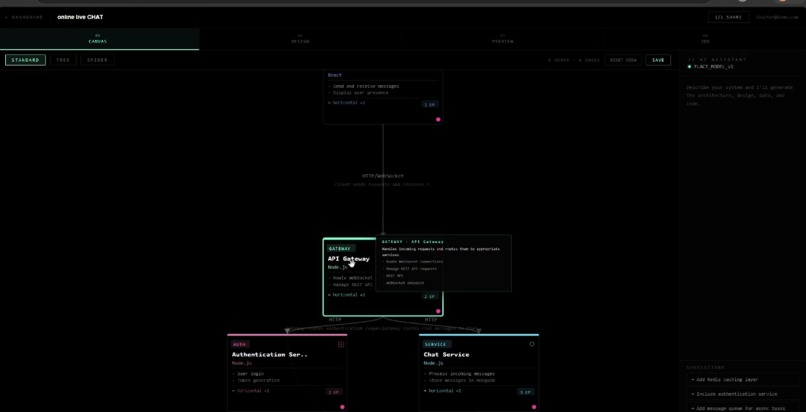The height and width of the screenshot is (412, 806).
Task: Select the Tree layout mode
Action: pos(63,60)
